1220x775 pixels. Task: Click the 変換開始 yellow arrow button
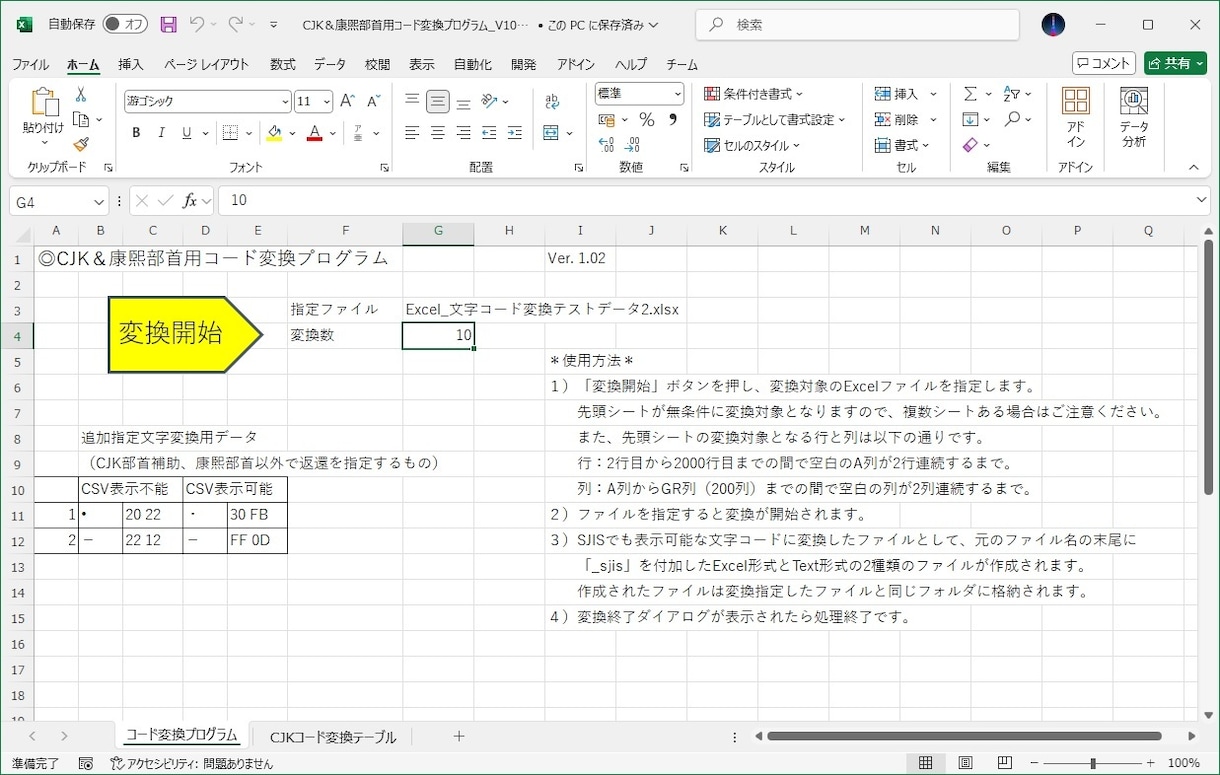pos(185,335)
